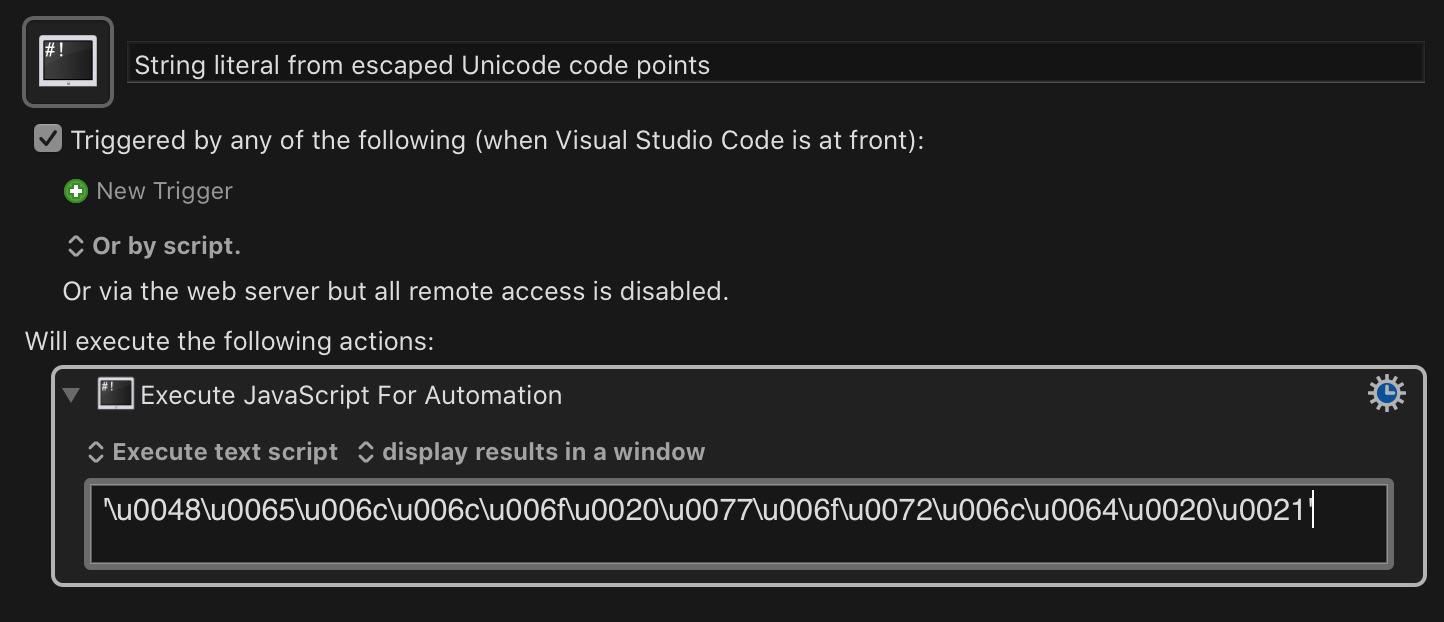The width and height of the screenshot is (1444, 622).
Task: Click the terminal screen graphic on the macro icon
Action: [x=67, y=60]
